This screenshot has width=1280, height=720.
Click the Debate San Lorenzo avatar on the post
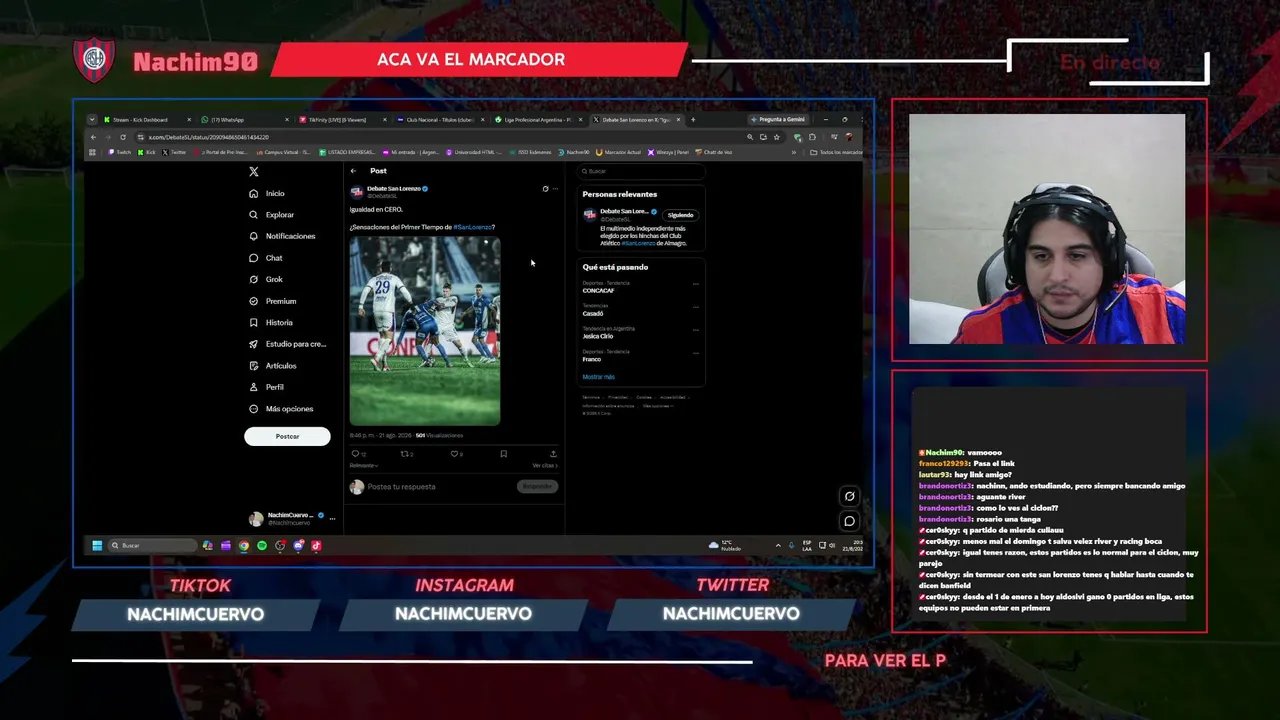356,192
